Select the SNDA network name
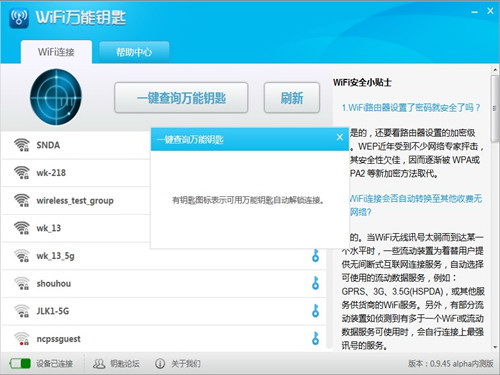Viewport: 500px width, 375px height. coord(48,145)
